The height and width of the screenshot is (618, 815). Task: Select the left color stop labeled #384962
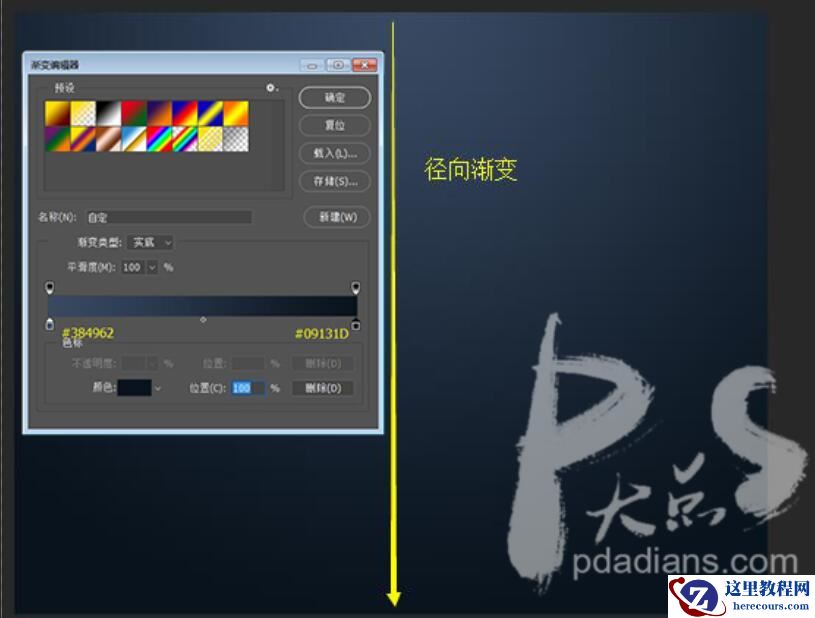pyautogui.click(x=49, y=322)
